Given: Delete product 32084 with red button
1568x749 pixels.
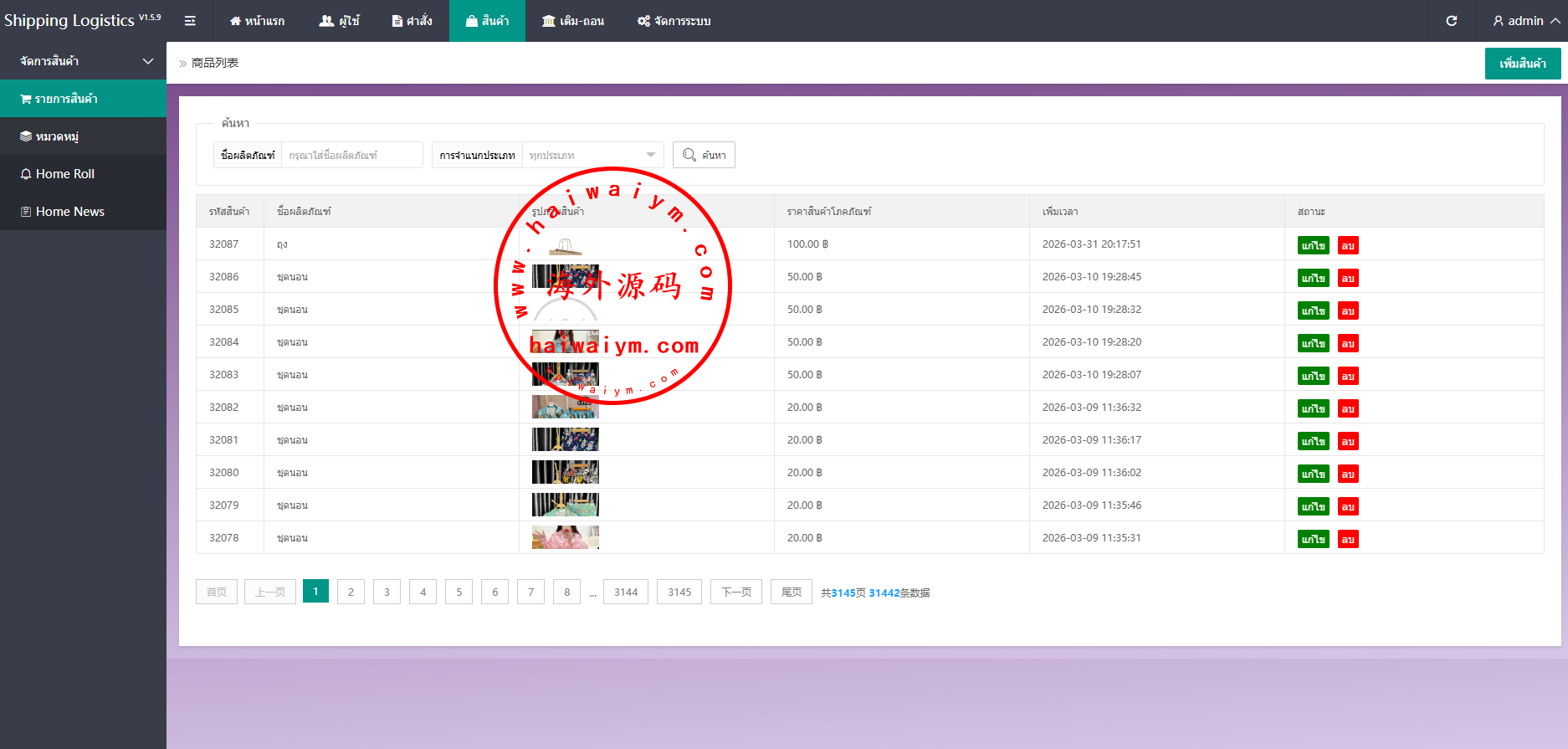Looking at the screenshot, I should pyautogui.click(x=1347, y=343).
